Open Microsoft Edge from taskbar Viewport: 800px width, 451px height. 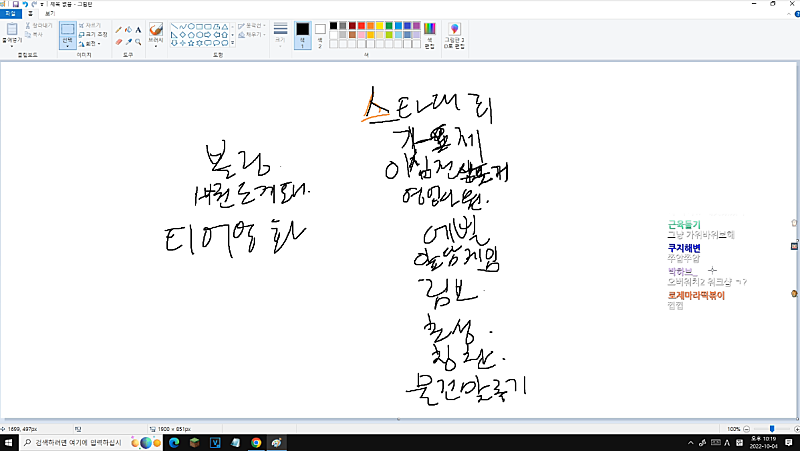point(174,443)
